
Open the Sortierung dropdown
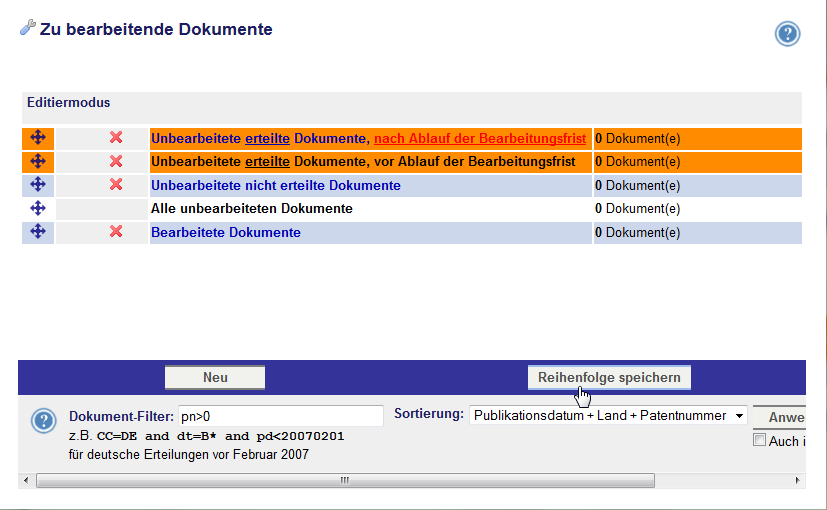[608, 416]
